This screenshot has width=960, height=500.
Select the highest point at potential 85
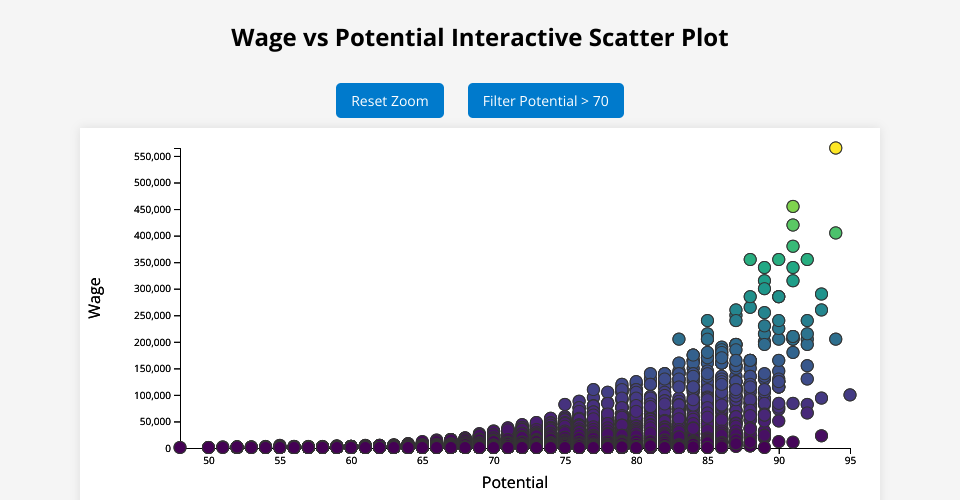coord(707,321)
